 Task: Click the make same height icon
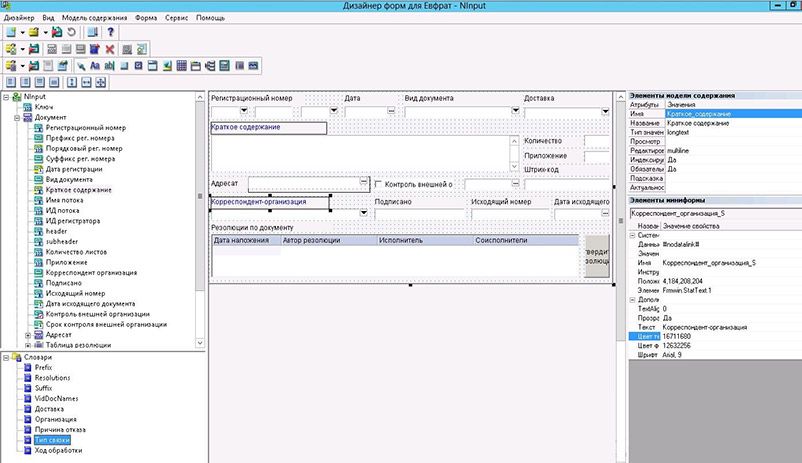click(72, 82)
